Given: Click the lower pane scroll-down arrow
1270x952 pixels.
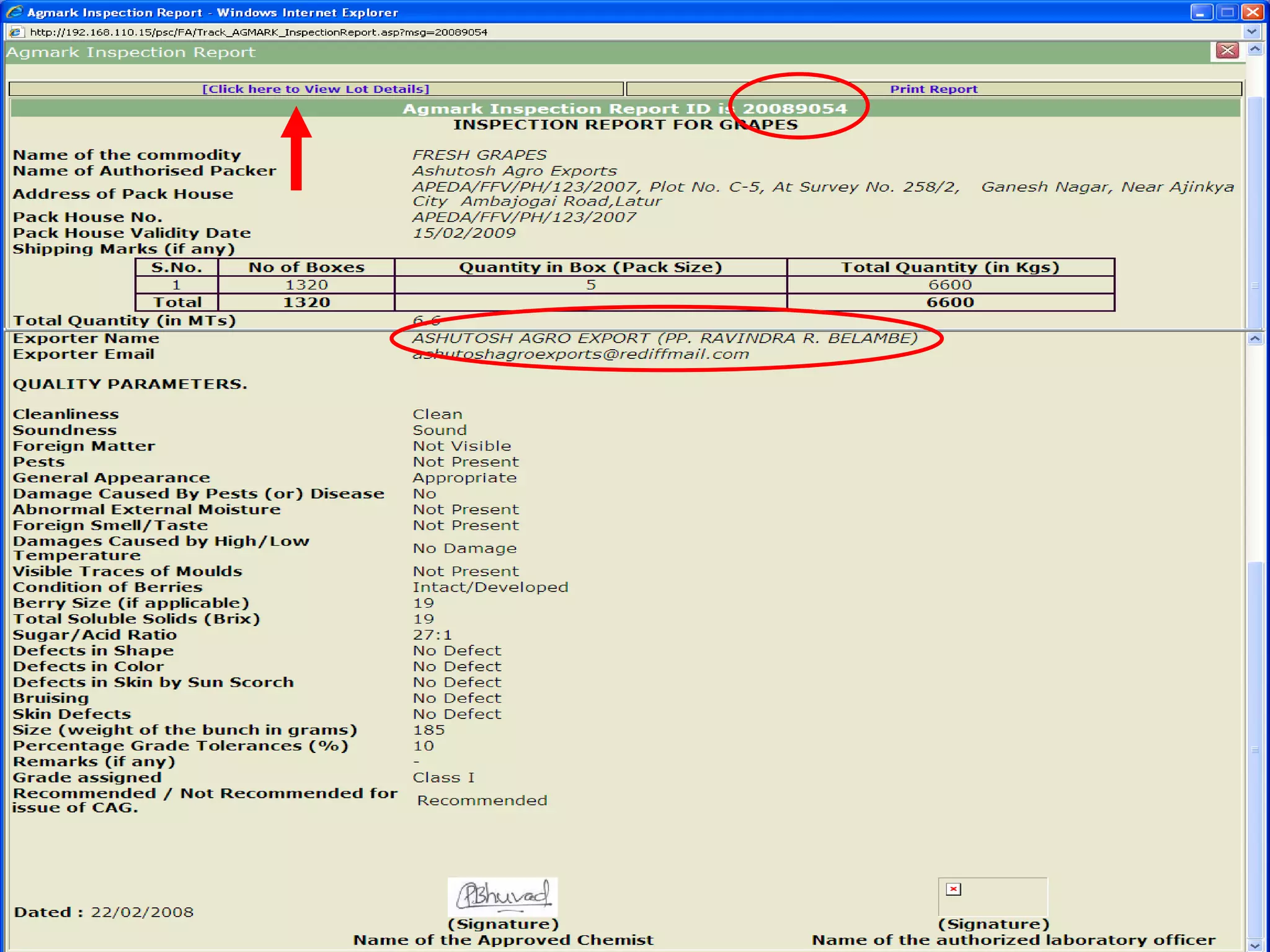Looking at the screenshot, I should coord(1255,945).
